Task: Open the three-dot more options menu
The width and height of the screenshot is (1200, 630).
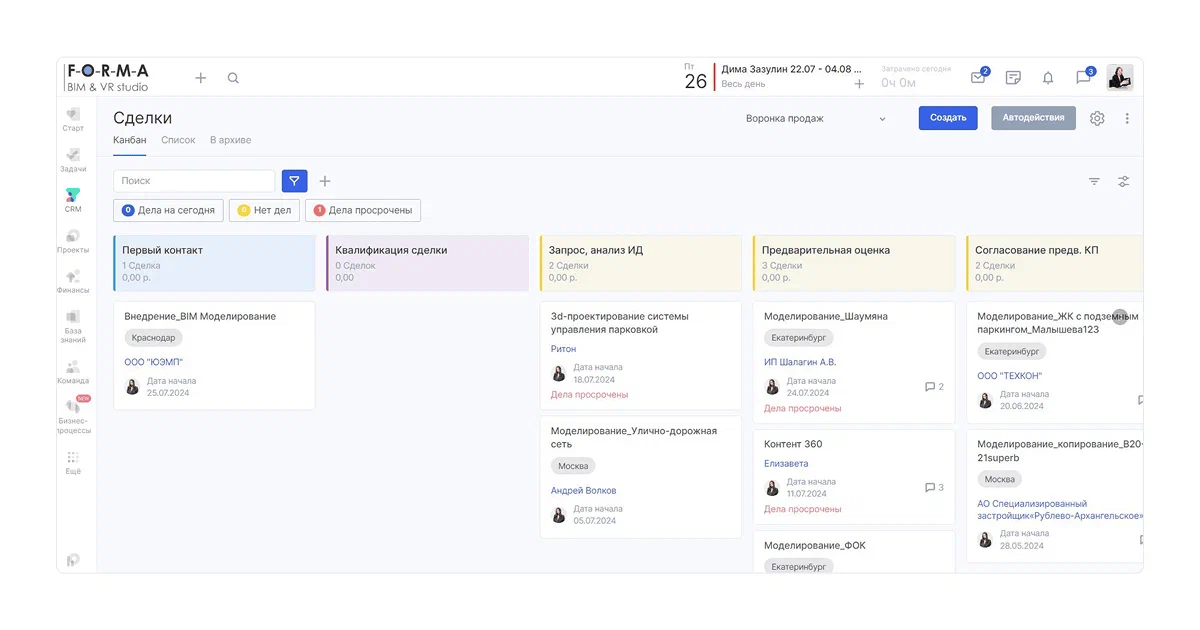Action: (x=1127, y=118)
